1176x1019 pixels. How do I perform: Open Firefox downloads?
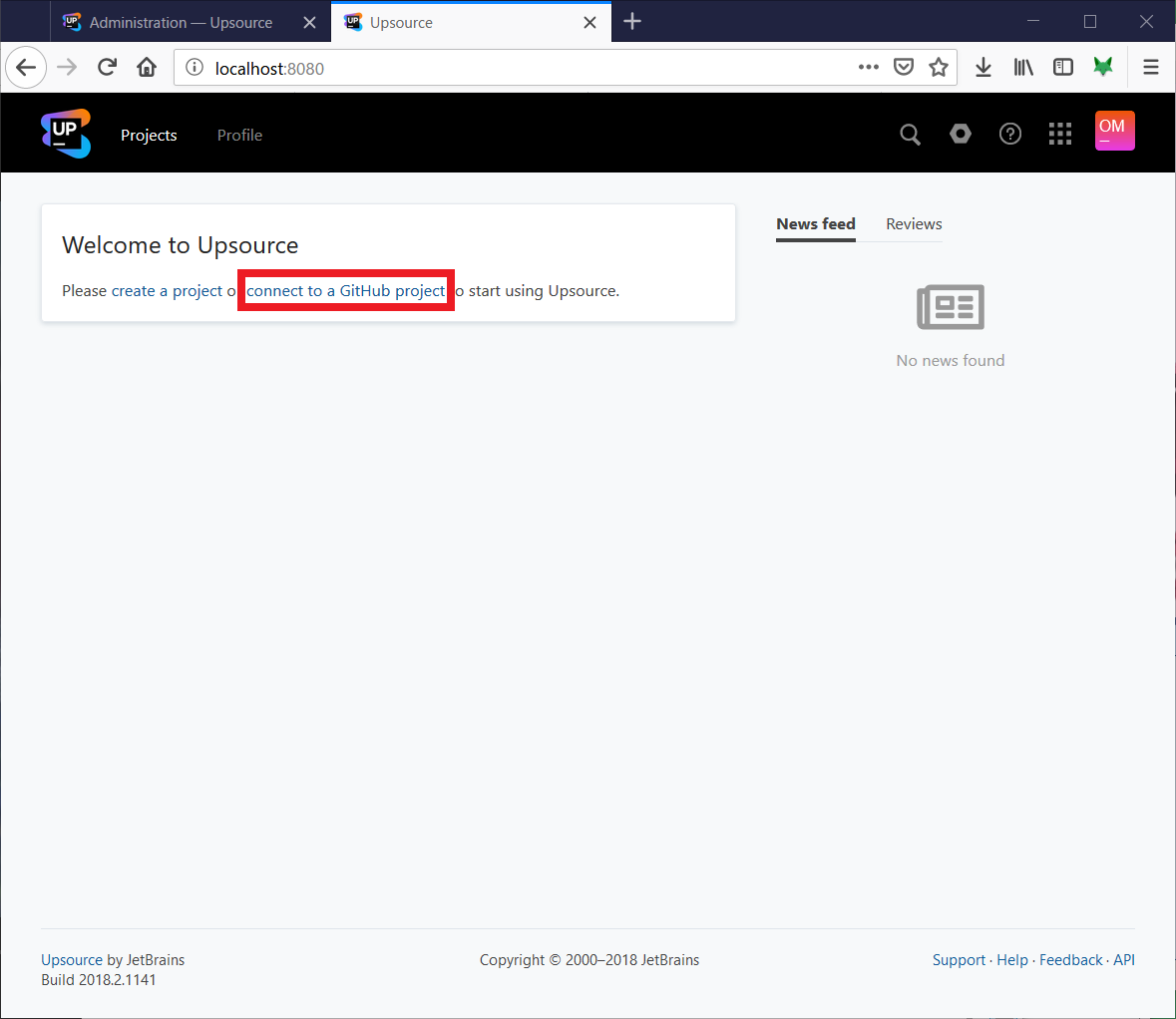coord(983,67)
